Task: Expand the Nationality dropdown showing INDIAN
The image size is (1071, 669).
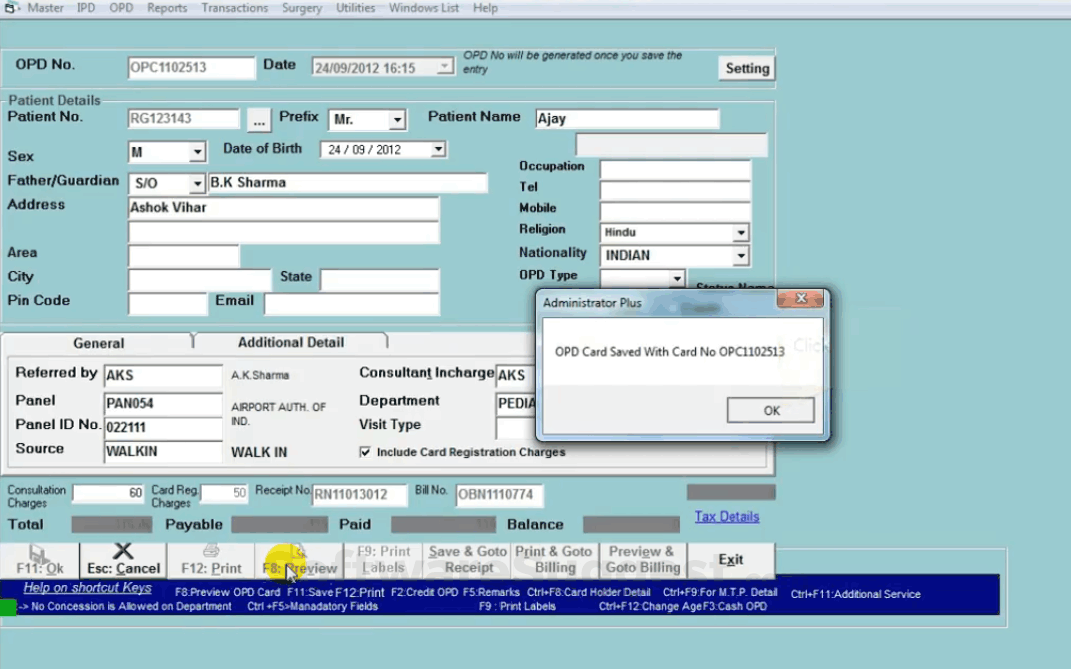Action: pyautogui.click(x=741, y=254)
